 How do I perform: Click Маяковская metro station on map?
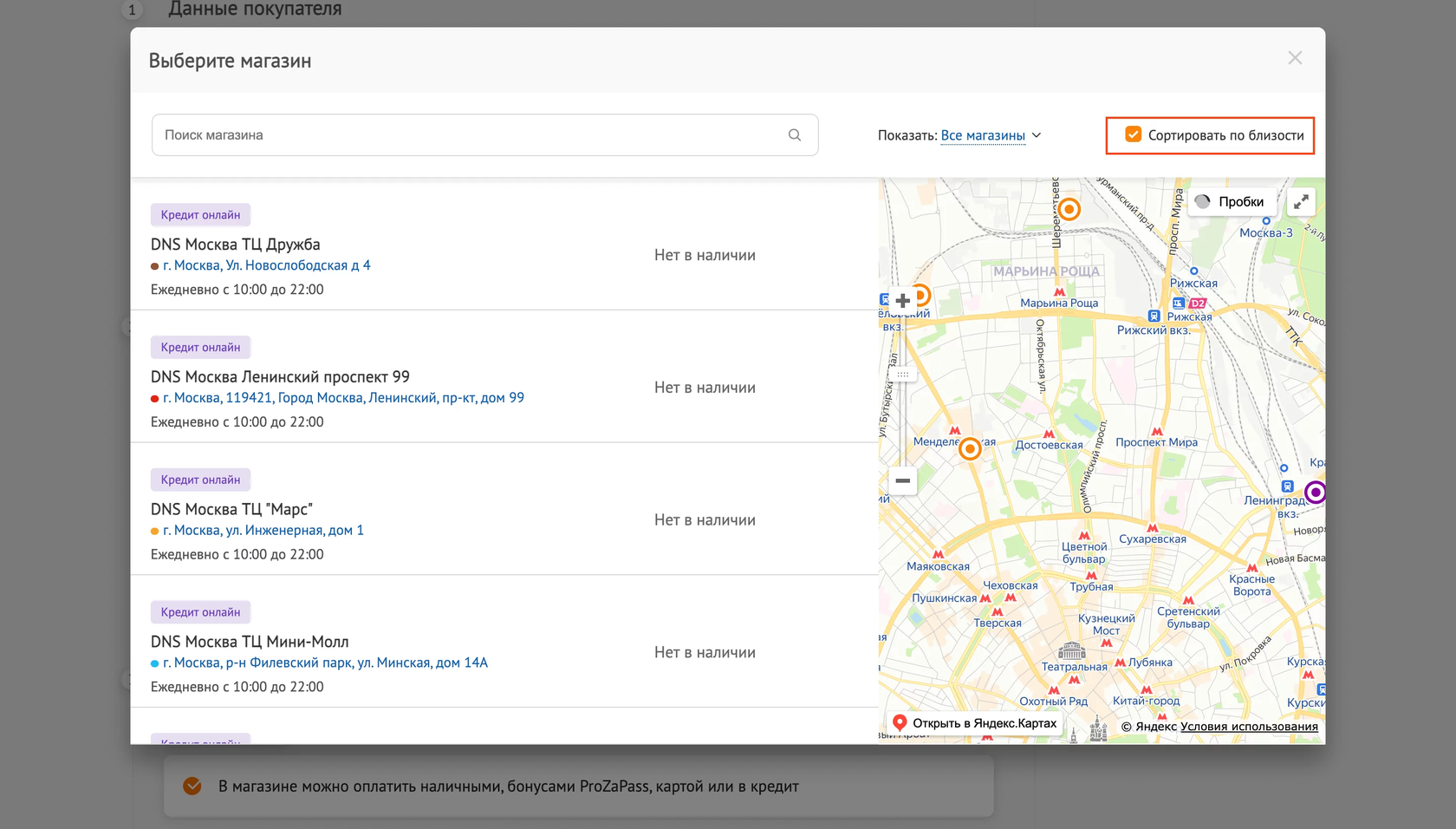pos(938,561)
